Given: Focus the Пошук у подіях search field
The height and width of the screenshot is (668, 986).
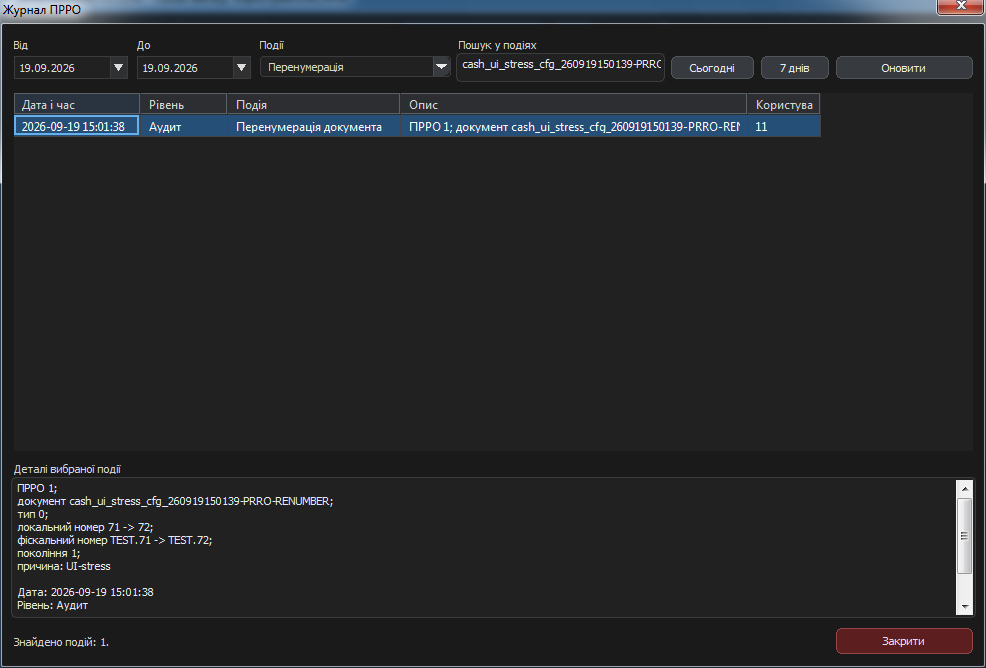Looking at the screenshot, I should click(560, 67).
